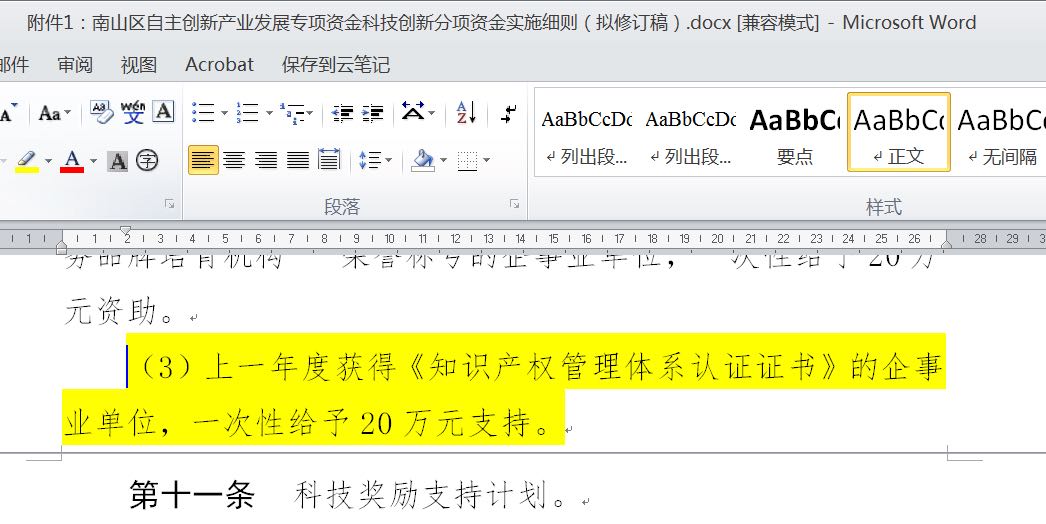The height and width of the screenshot is (524, 1046).
Task: Open the Change Case Aa dropdown
Action: tap(54, 113)
